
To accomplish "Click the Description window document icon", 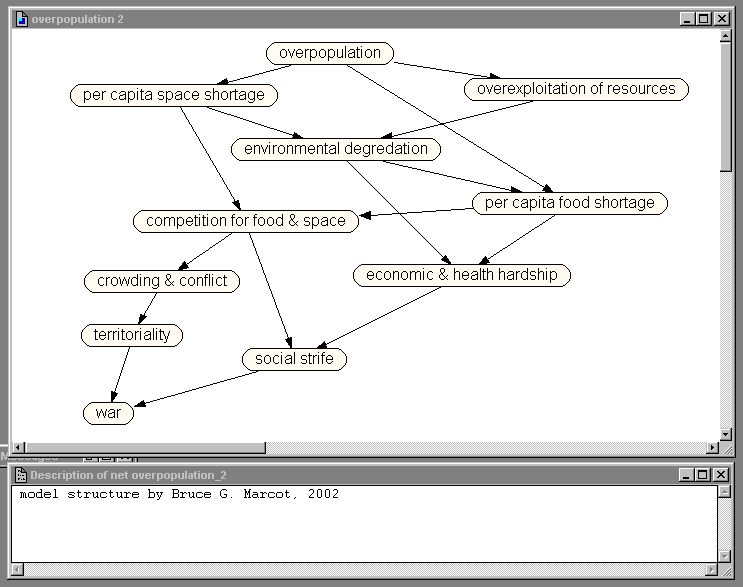I will 21,475.
